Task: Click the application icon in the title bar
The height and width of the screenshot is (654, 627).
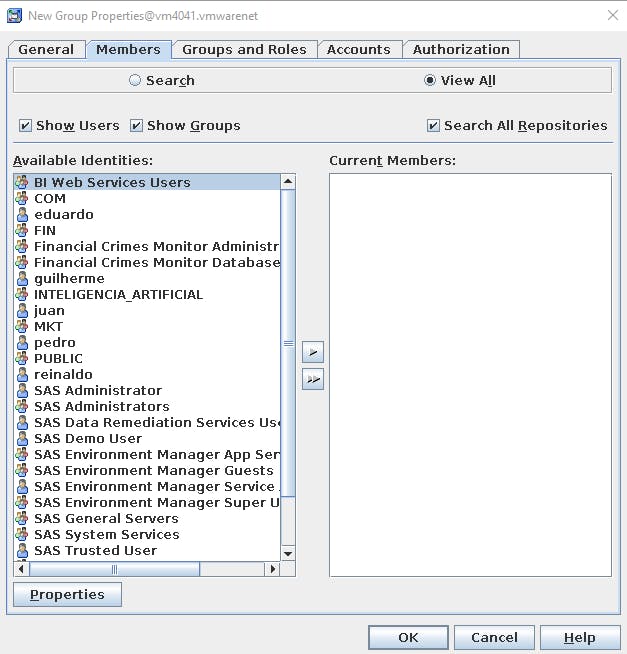Action: [x=14, y=16]
